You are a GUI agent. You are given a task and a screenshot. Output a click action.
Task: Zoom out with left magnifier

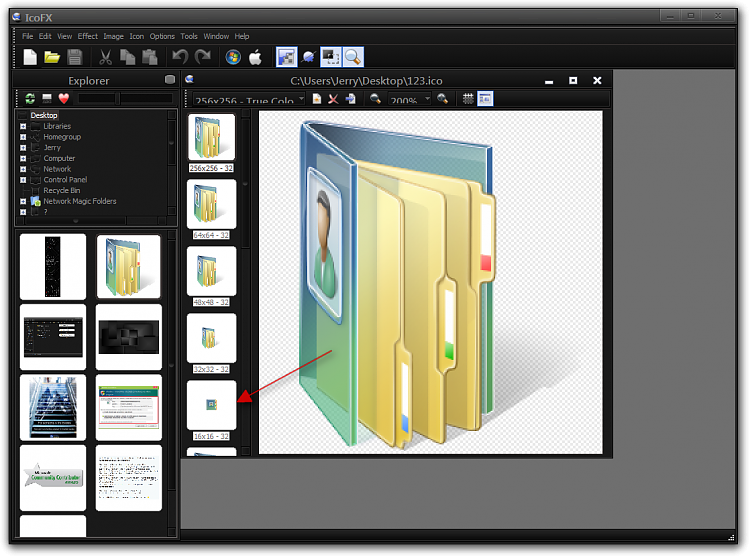tap(375, 99)
